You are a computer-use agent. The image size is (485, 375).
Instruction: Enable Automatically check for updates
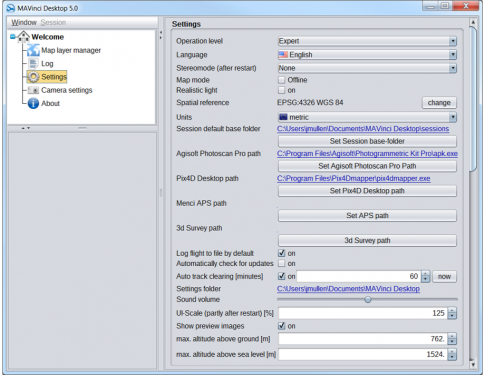point(282,263)
